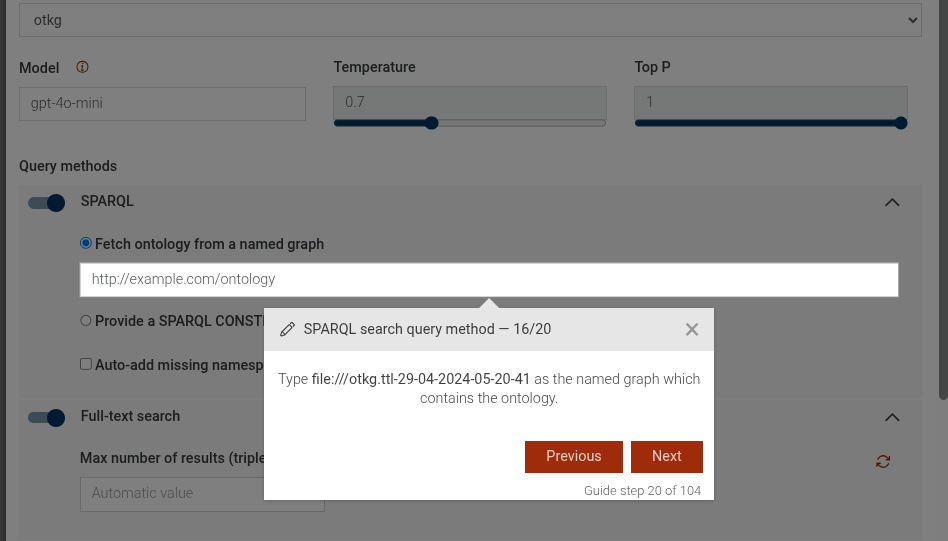Disable the Full-text search switch

click(47, 417)
